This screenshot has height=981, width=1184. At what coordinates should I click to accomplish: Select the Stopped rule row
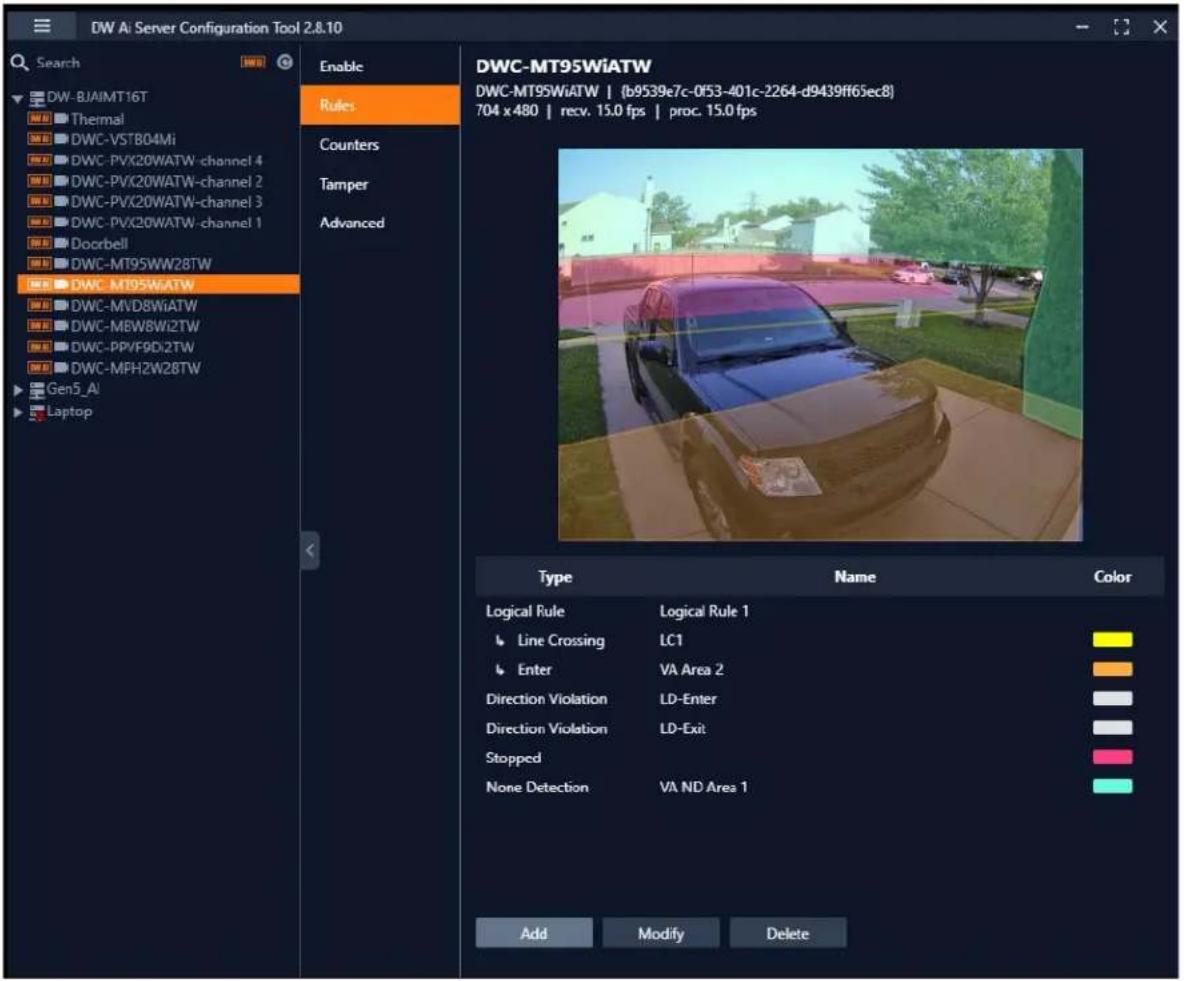pyautogui.click(x=819, y=757)
